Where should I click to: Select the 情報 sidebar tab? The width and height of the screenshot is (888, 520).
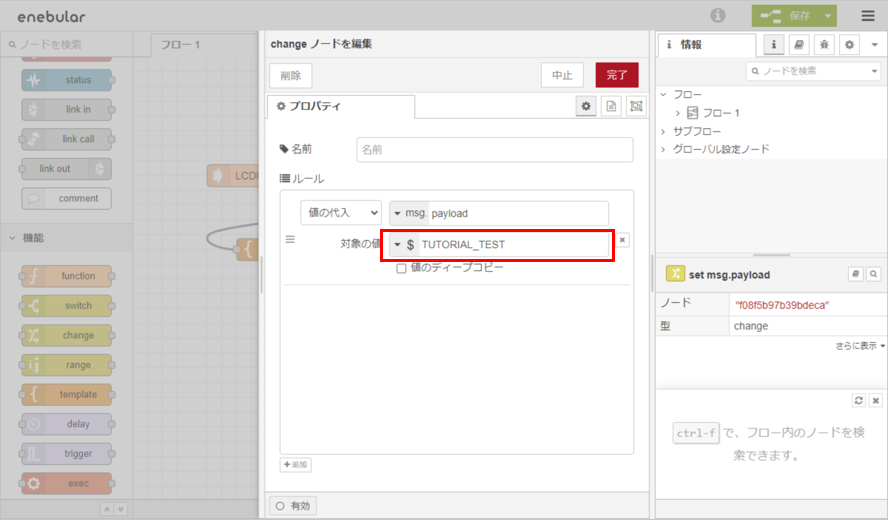706,45
